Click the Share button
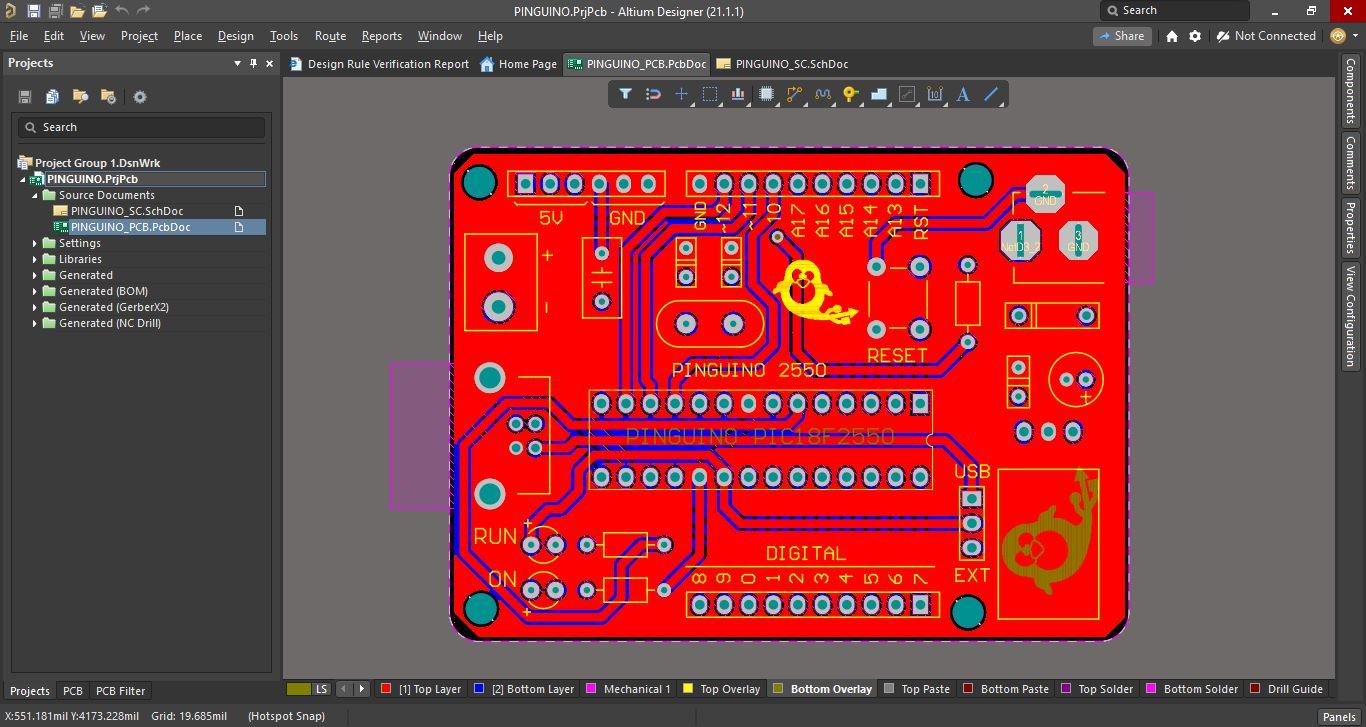The width and height of the screenshot is (1366, 727). 1121,36
